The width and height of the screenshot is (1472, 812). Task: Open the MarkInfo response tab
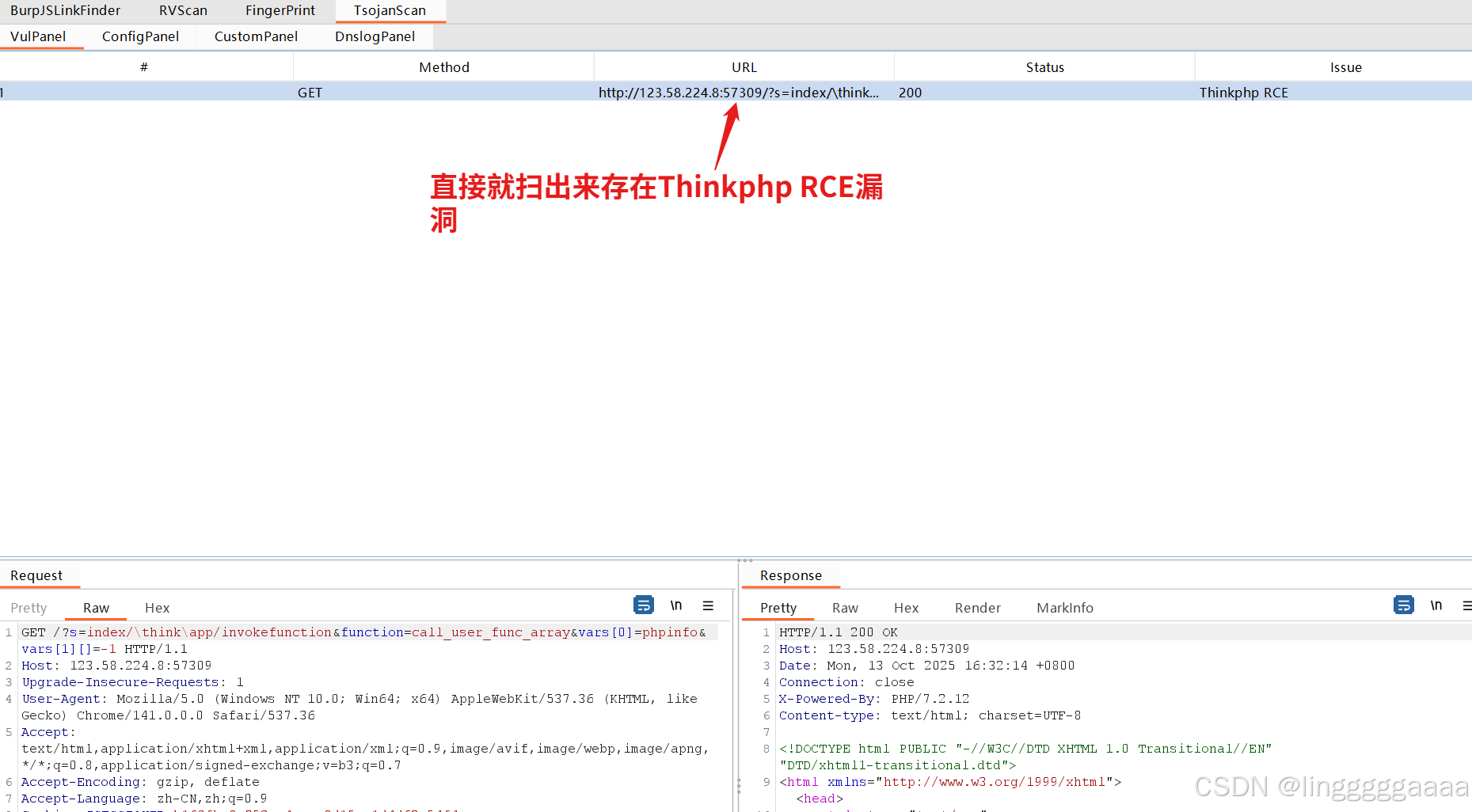tap(1065, 608)
